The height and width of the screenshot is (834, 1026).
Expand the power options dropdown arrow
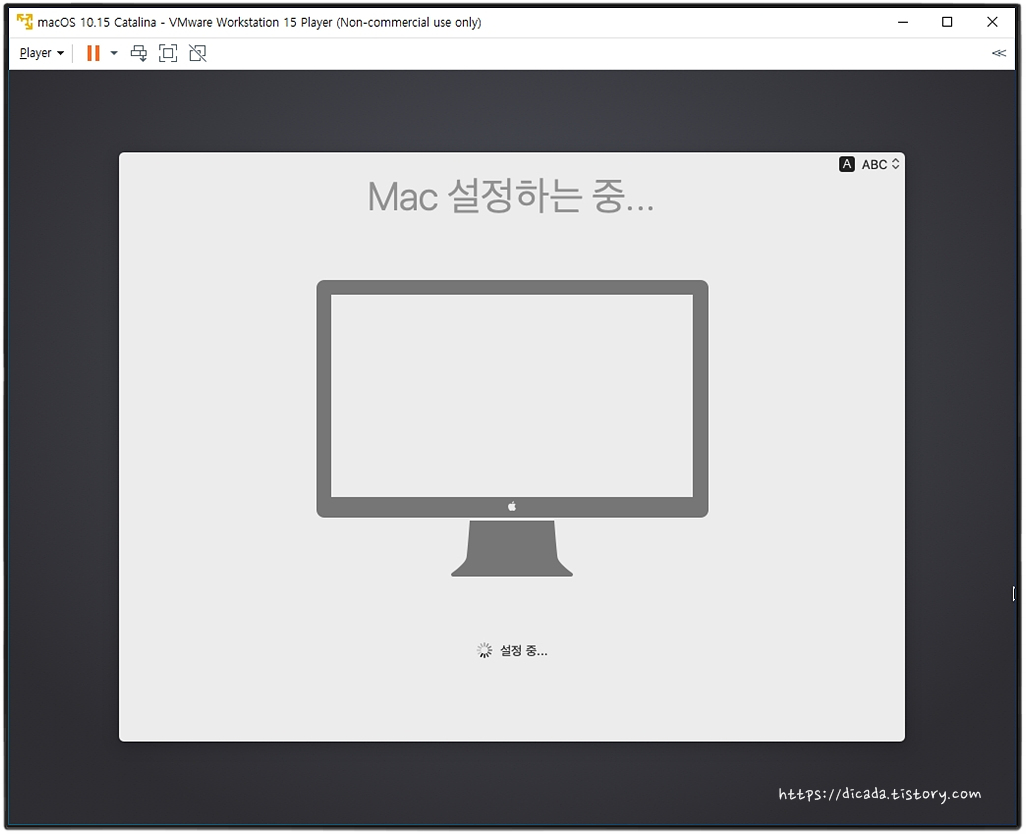click(114, 53)
